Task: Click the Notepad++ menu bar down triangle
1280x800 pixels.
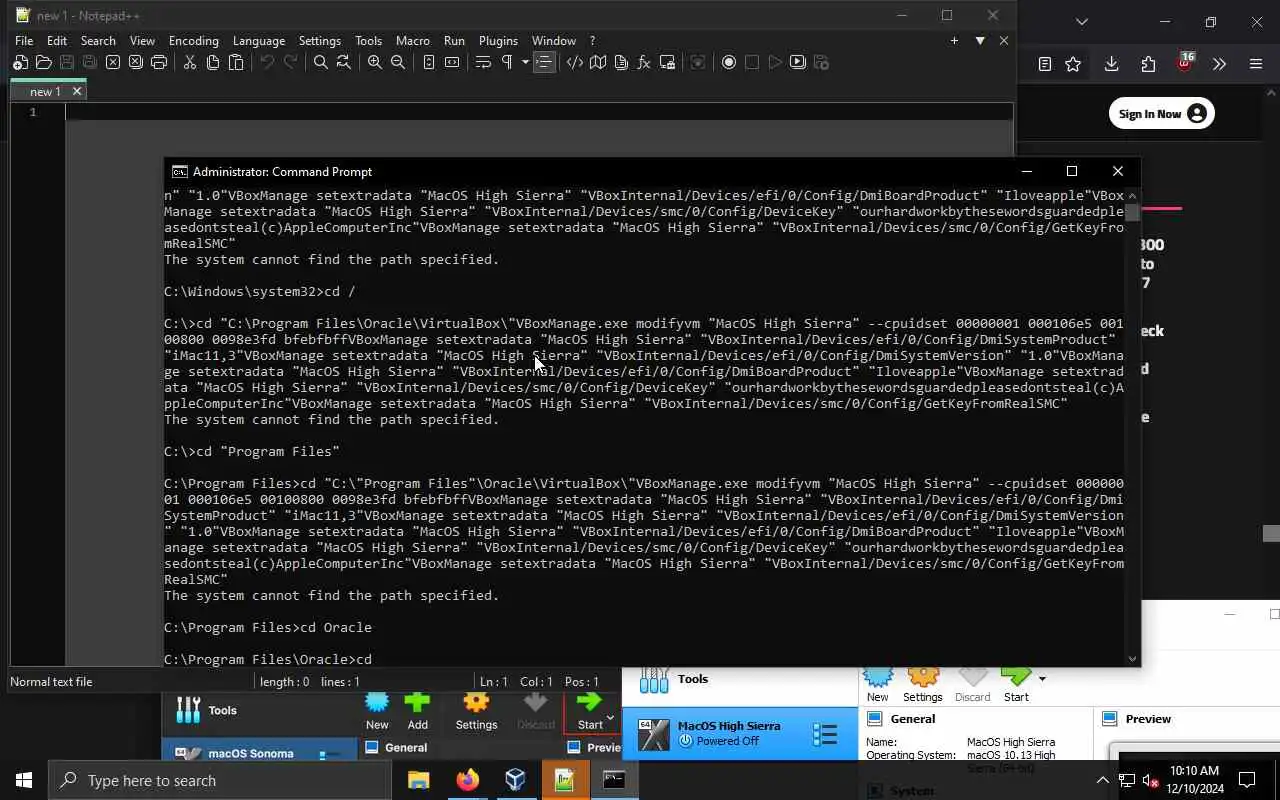Action: (x=980, y=41)
